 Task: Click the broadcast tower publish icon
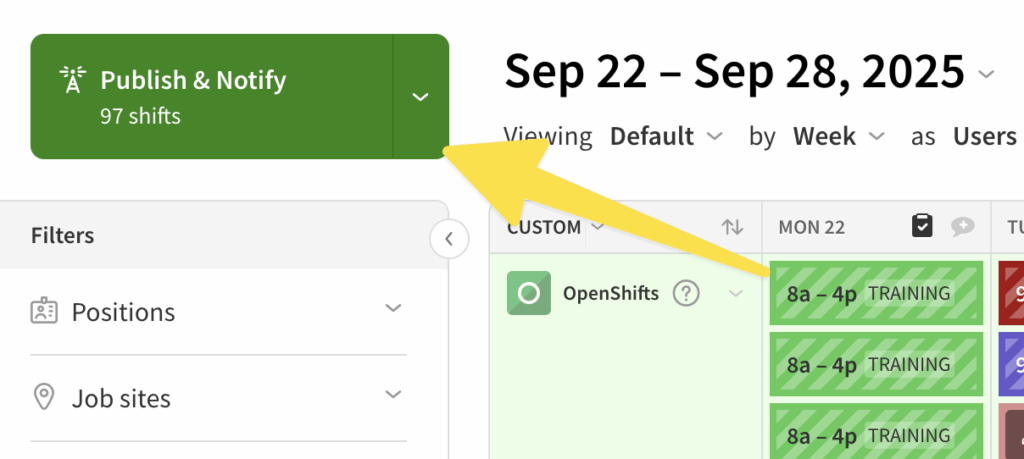(71, 81)
